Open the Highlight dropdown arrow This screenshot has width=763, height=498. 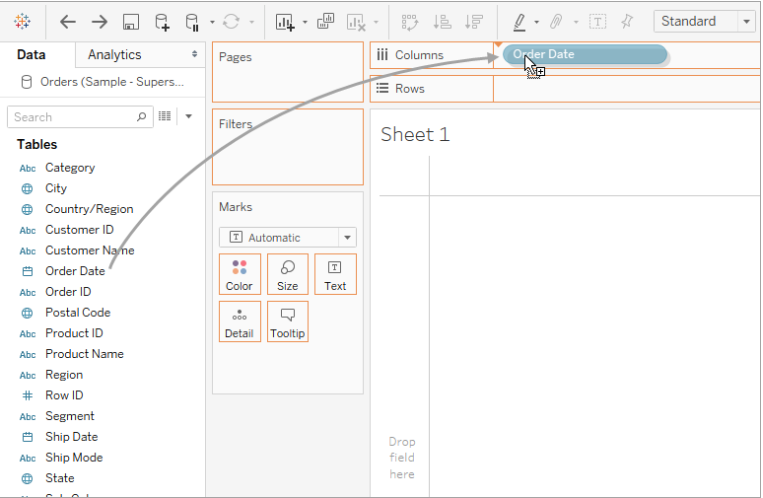tap(537, 22)
